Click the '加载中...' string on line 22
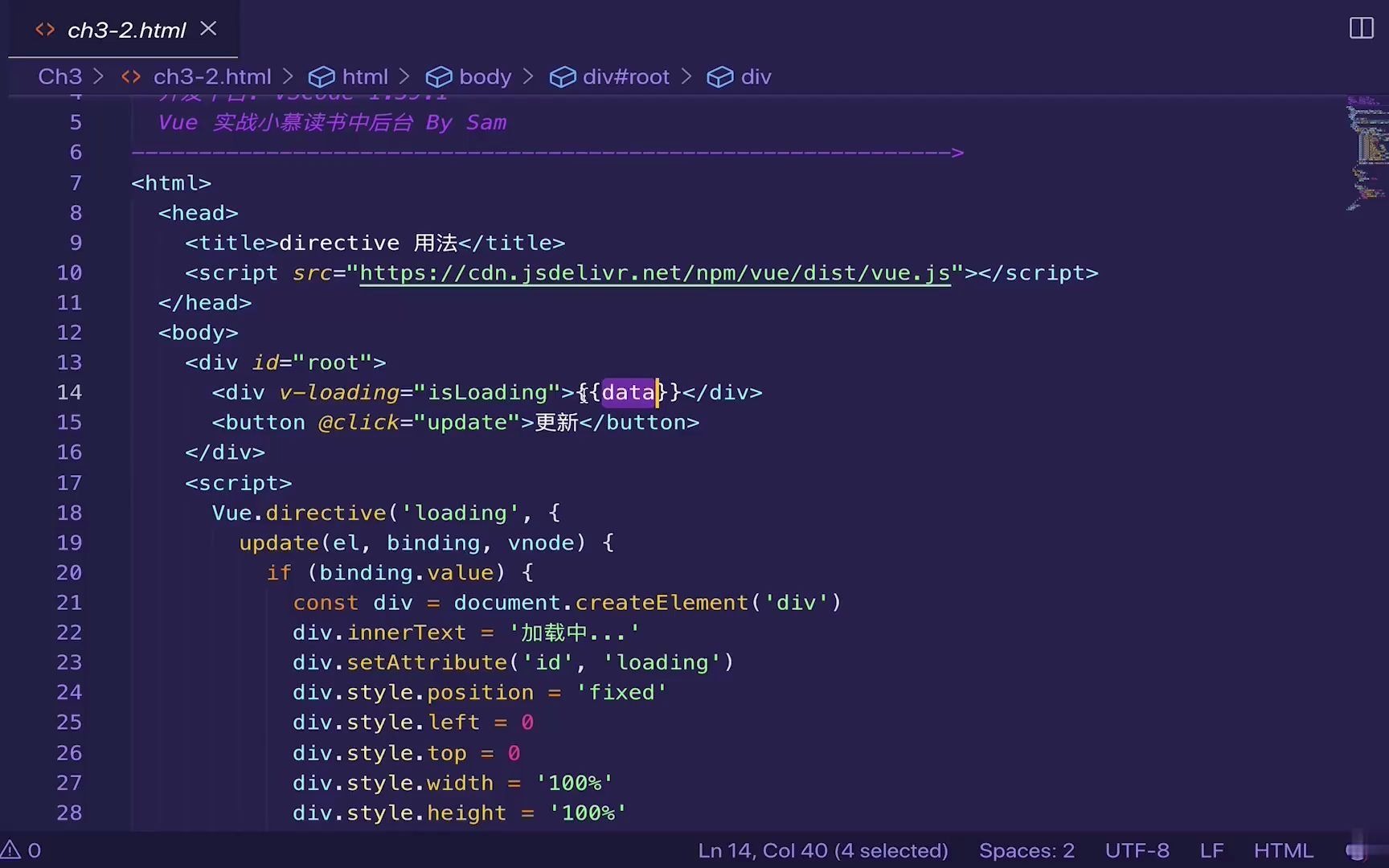 pos(575,633)
